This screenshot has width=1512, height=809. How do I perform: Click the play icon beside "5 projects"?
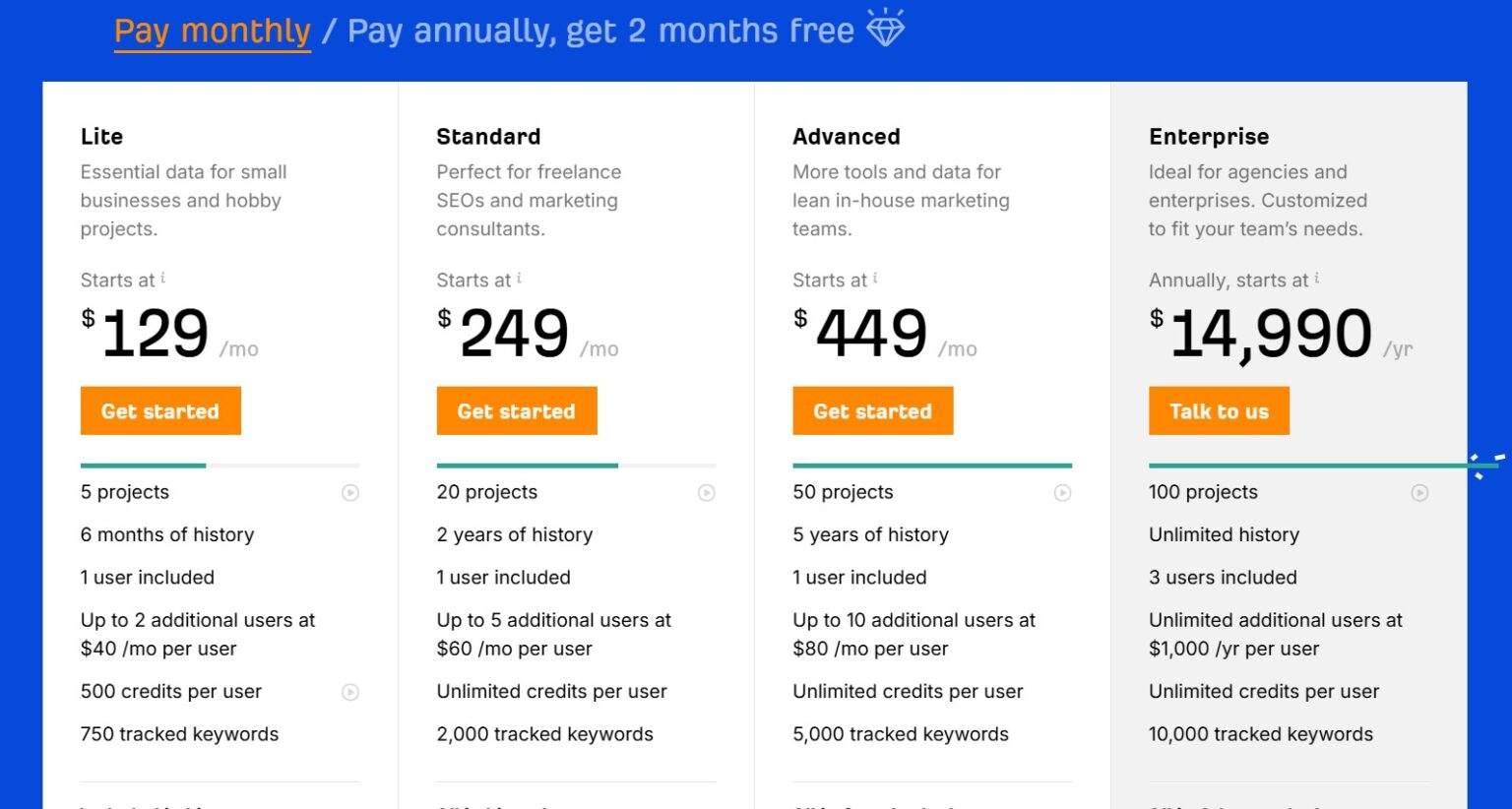tap(350, 492)
